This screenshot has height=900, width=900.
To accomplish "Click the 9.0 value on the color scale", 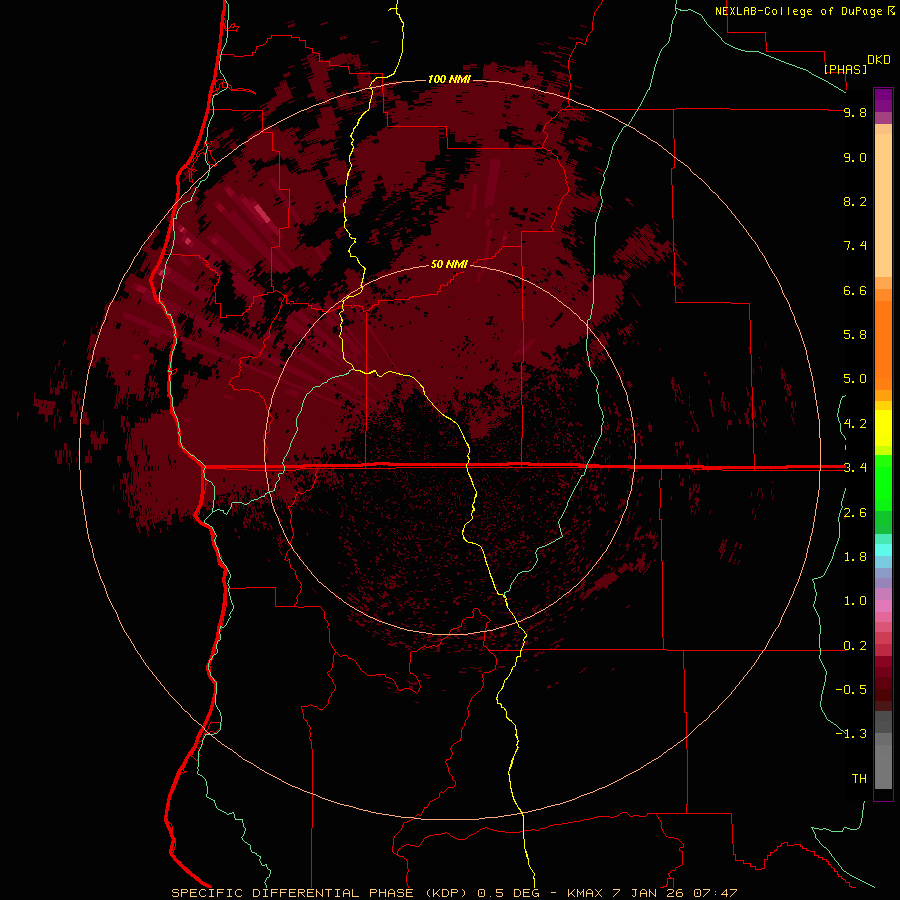I will tap(855, 157).
